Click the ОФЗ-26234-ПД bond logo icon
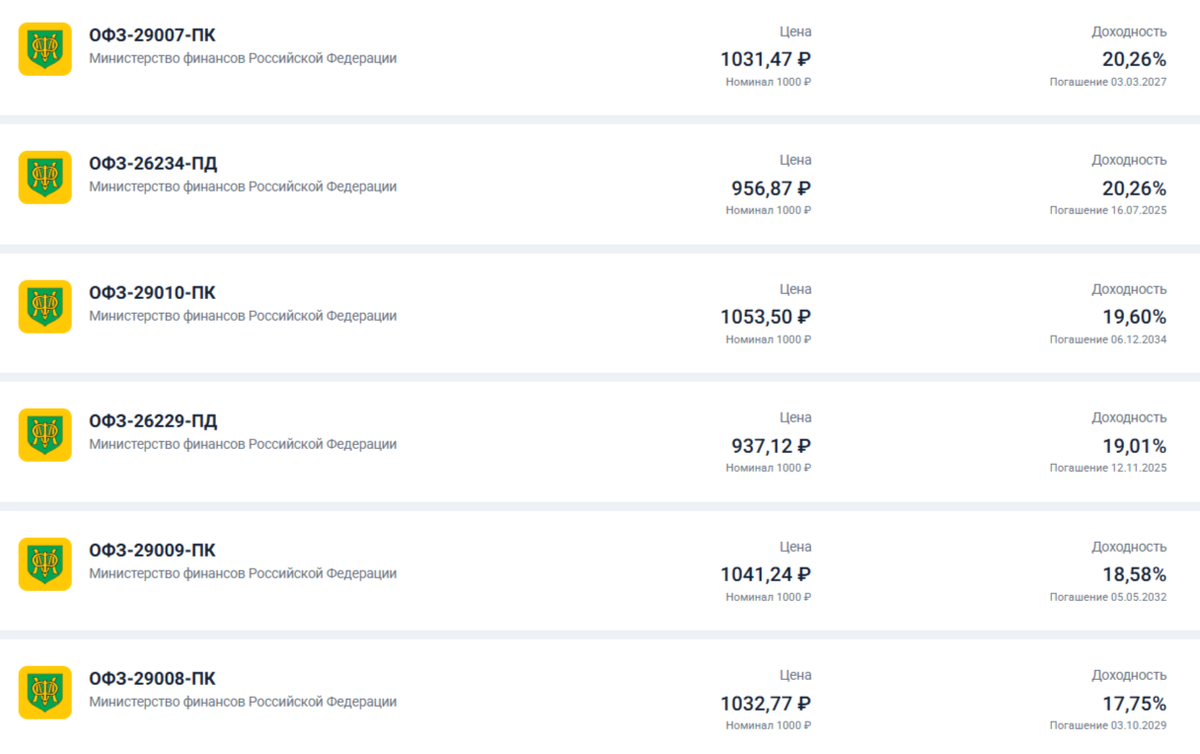The image size is (1200, 754). coord(45,177)
